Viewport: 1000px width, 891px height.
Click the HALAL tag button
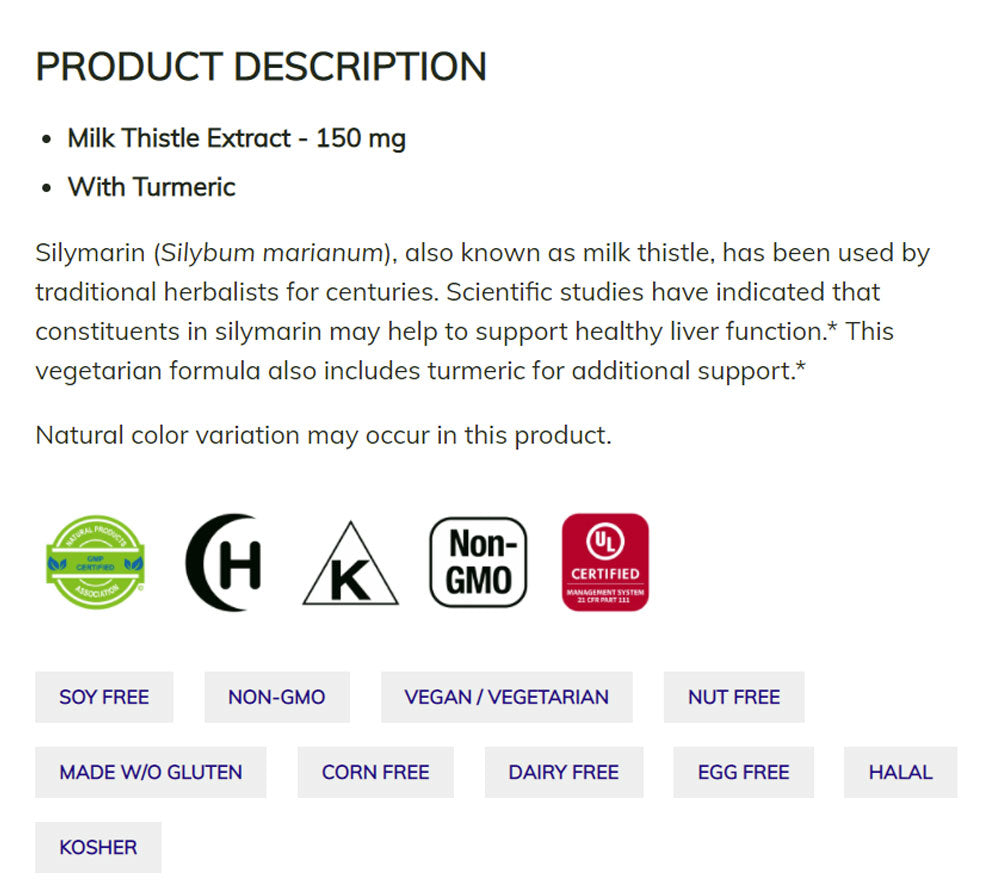[900, 772]
